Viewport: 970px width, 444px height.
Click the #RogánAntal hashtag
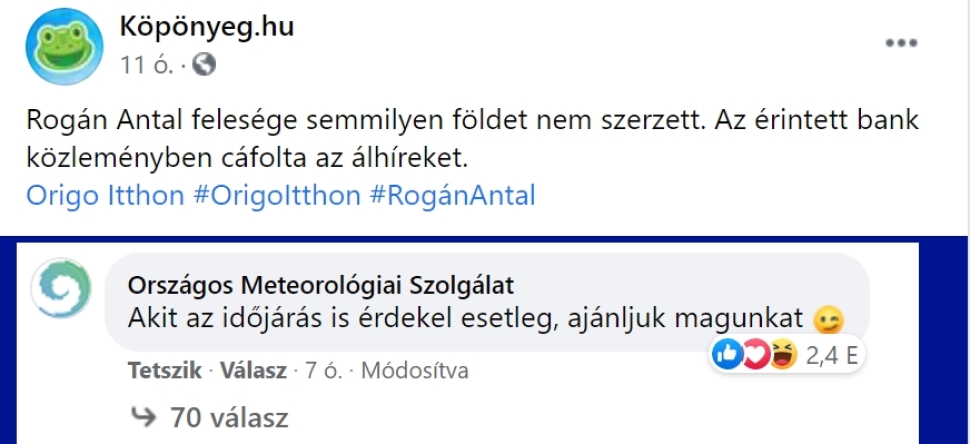[x=452, y=195]
